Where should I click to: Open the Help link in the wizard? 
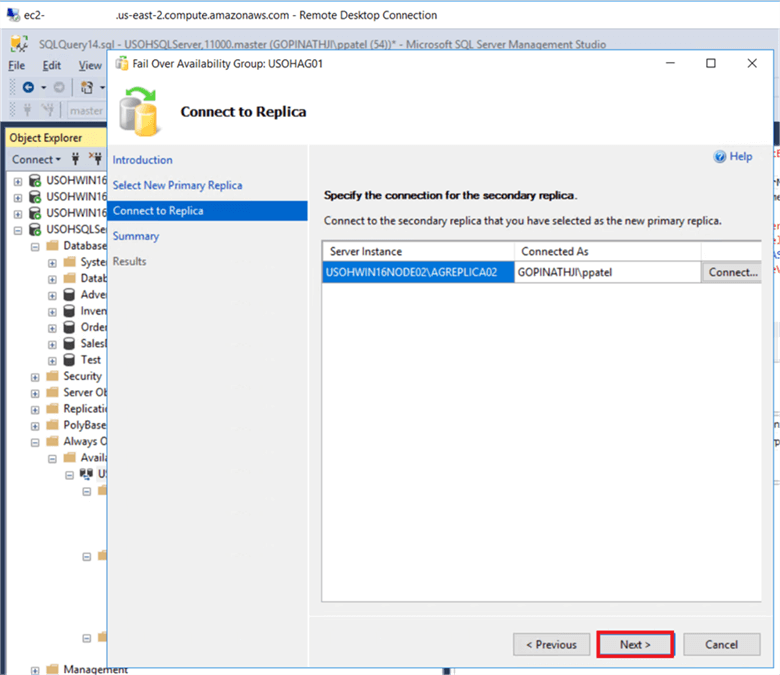pyautogui.click(x=741, y=156)
